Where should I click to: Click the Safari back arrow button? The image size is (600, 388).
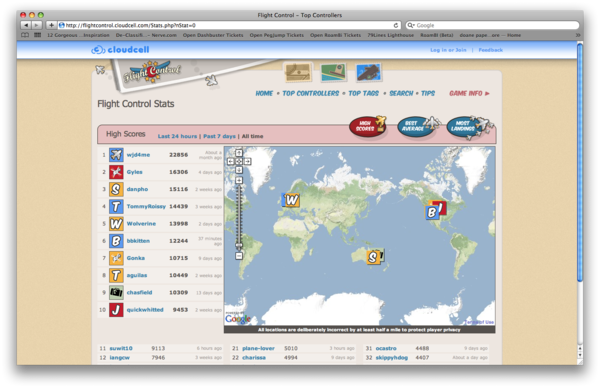point(26,25)
